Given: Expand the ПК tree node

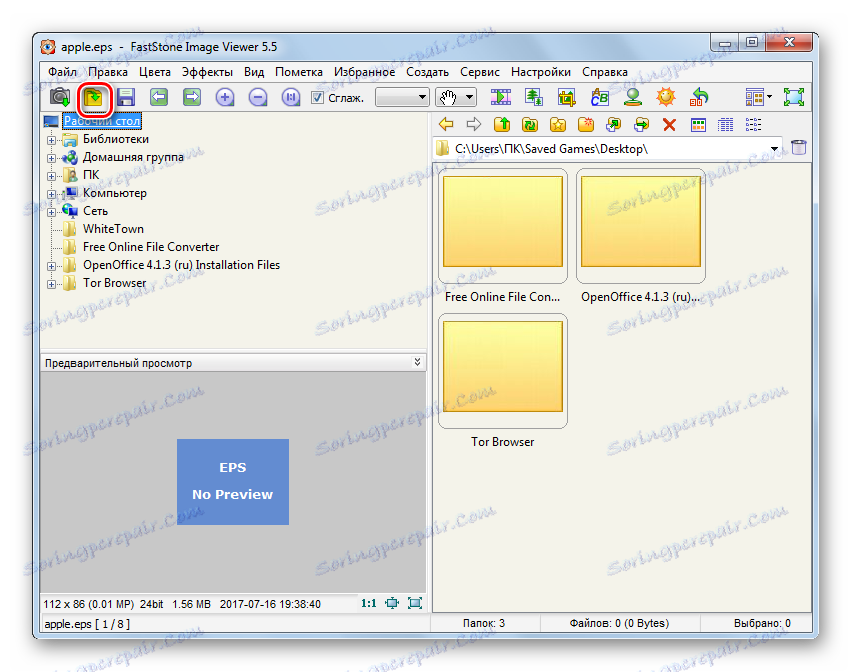Looking at the screenshot, I should 51,176.
